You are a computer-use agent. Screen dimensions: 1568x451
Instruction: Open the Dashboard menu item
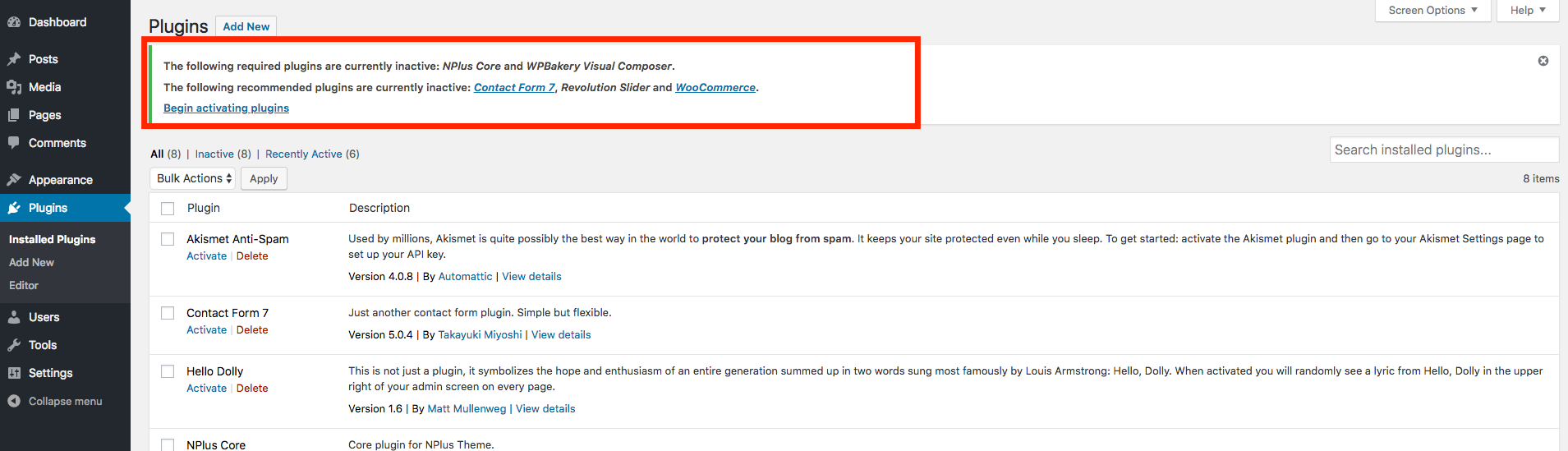click(x=57, y=22)
